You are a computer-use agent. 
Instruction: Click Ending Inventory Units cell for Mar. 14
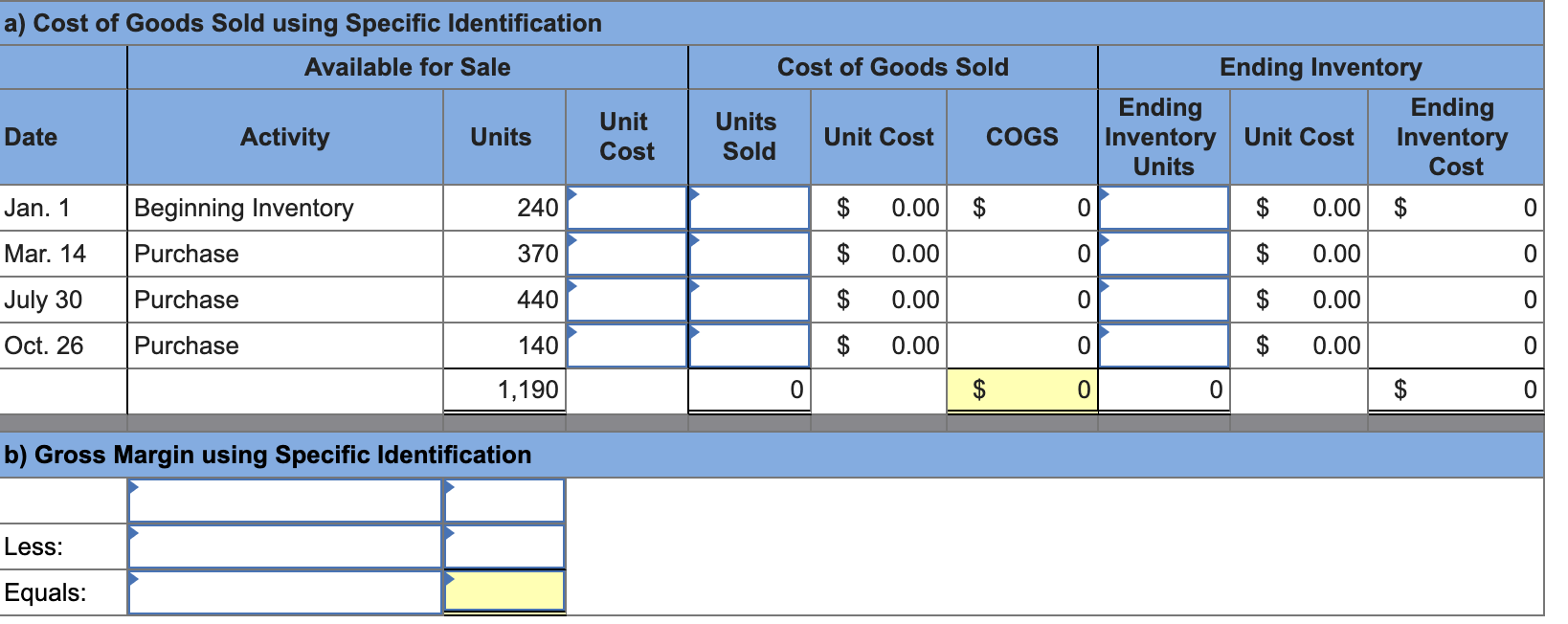pyautogui.click(x=1164, y=254)
